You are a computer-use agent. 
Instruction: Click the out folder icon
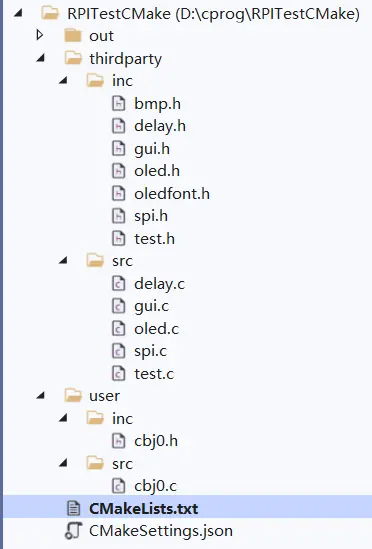click(x=73, y=36)
